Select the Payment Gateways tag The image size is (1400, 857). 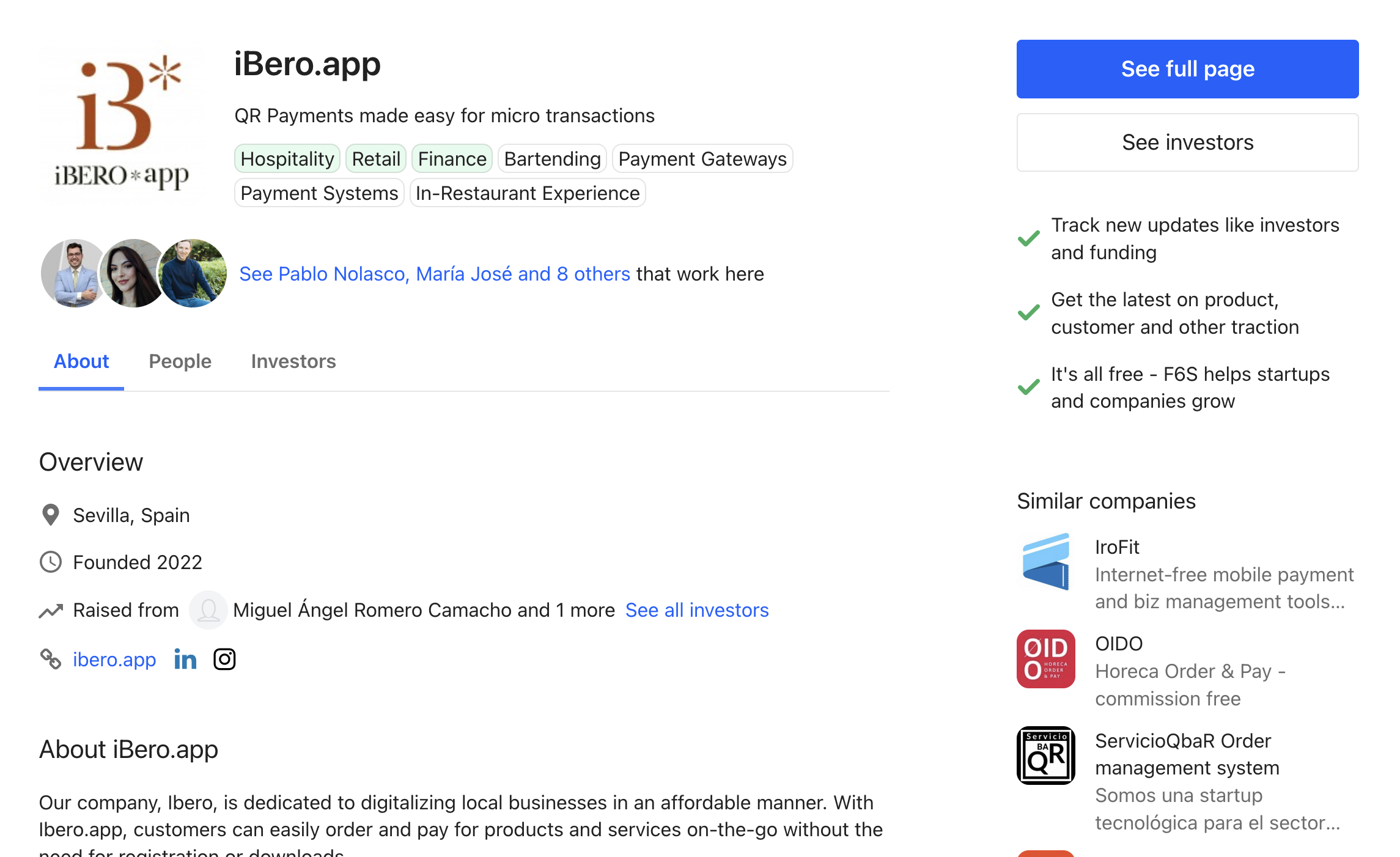(x=702, y=159)
